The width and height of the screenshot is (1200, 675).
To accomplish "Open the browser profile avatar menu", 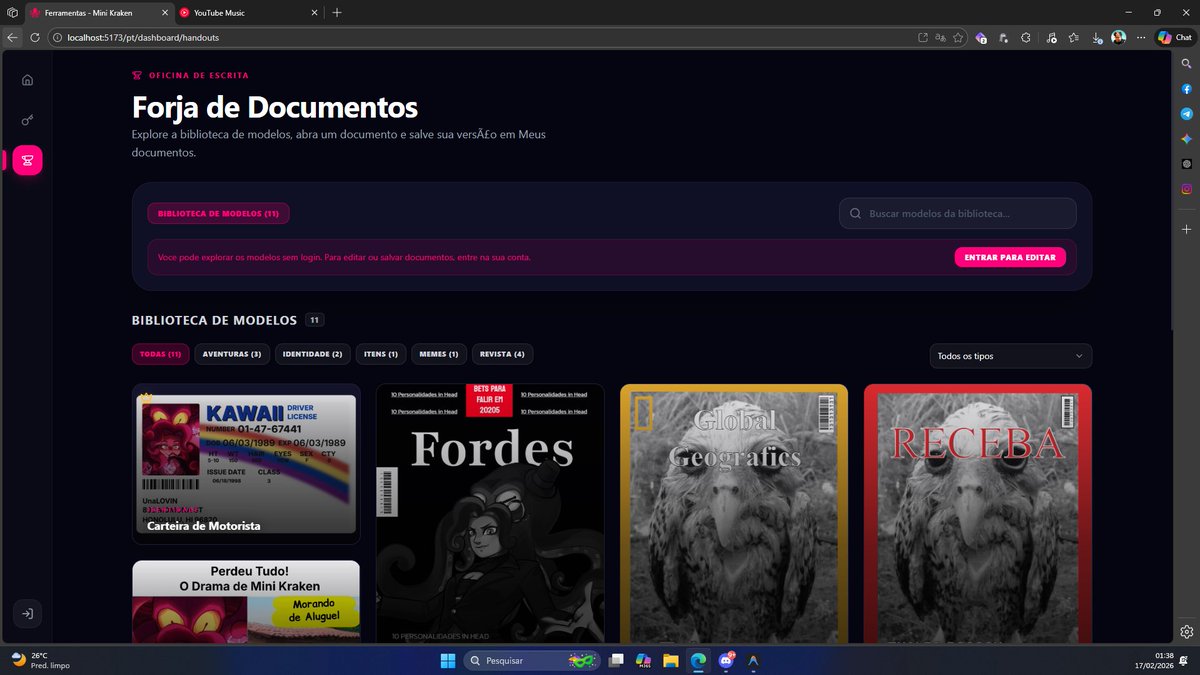I will point(1117,37).
